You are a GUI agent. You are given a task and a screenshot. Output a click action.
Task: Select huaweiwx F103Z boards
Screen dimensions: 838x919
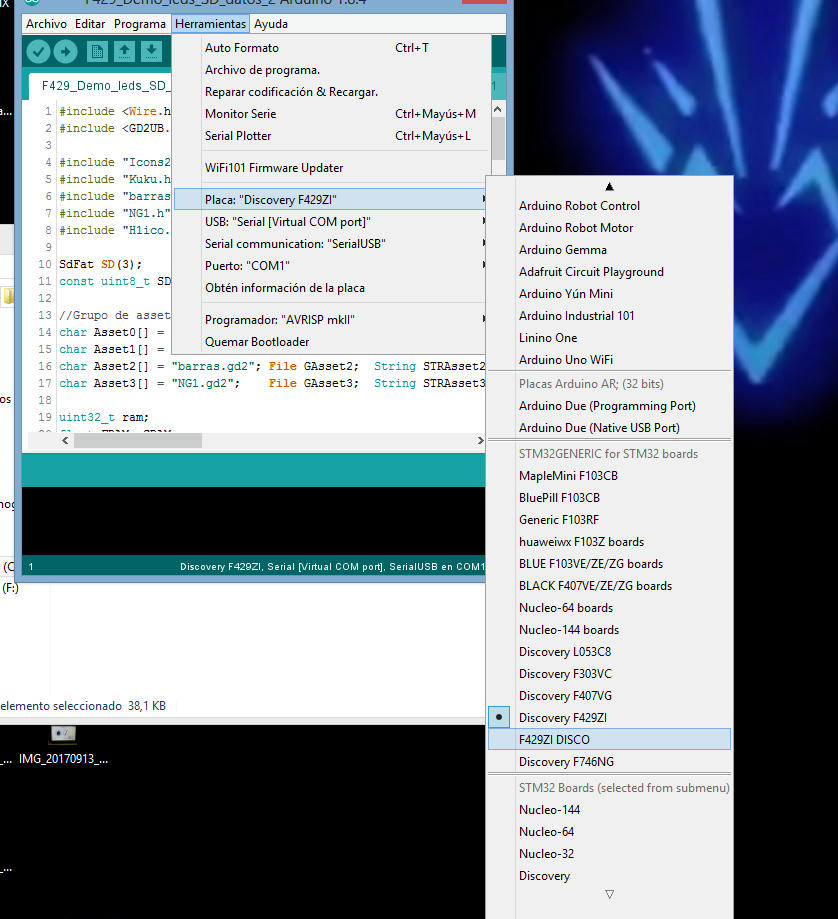tap(609, 542)
